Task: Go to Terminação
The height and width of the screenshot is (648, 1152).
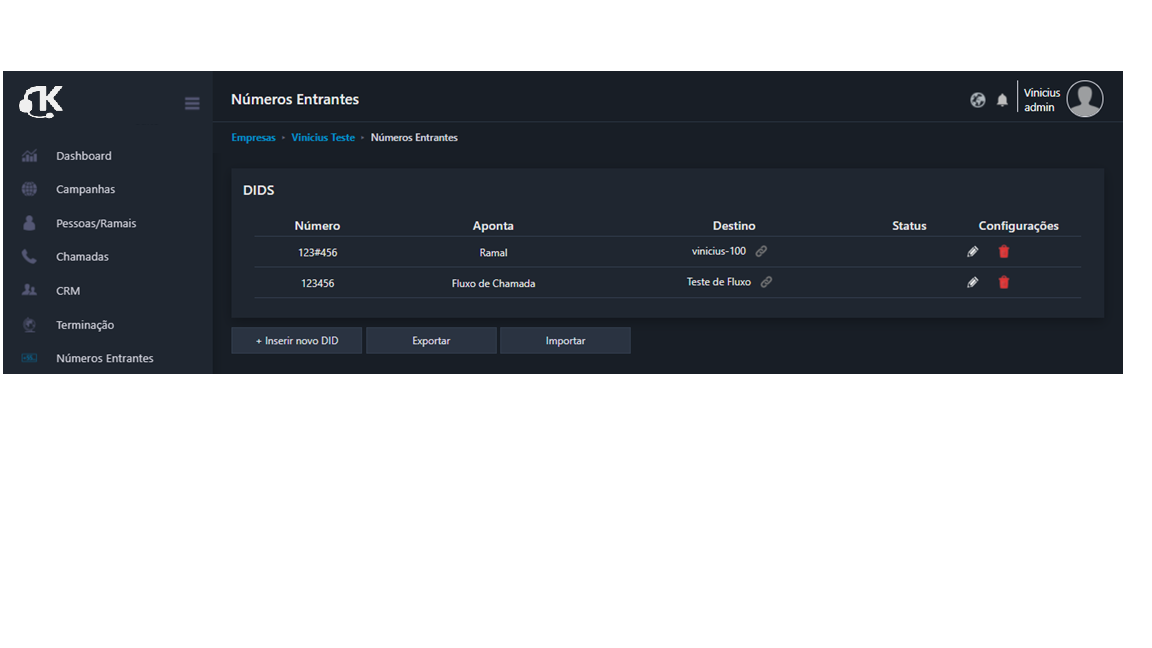Action: pyautogui.click(x=84, y=325)
